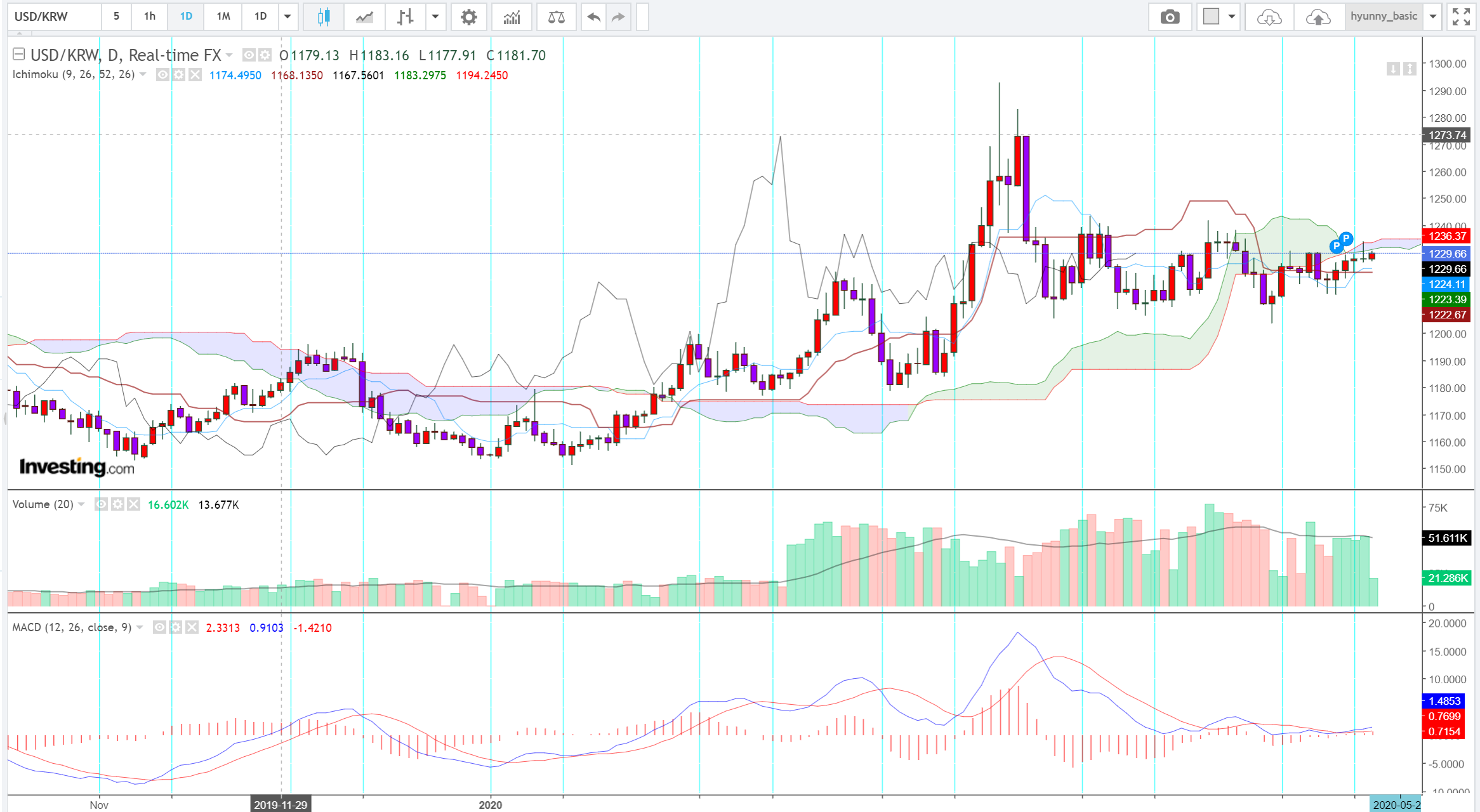The width and height of the screenshot is (1480, 812).
Task: Select the 1M timeframe tab
Action: coord(223,16)
